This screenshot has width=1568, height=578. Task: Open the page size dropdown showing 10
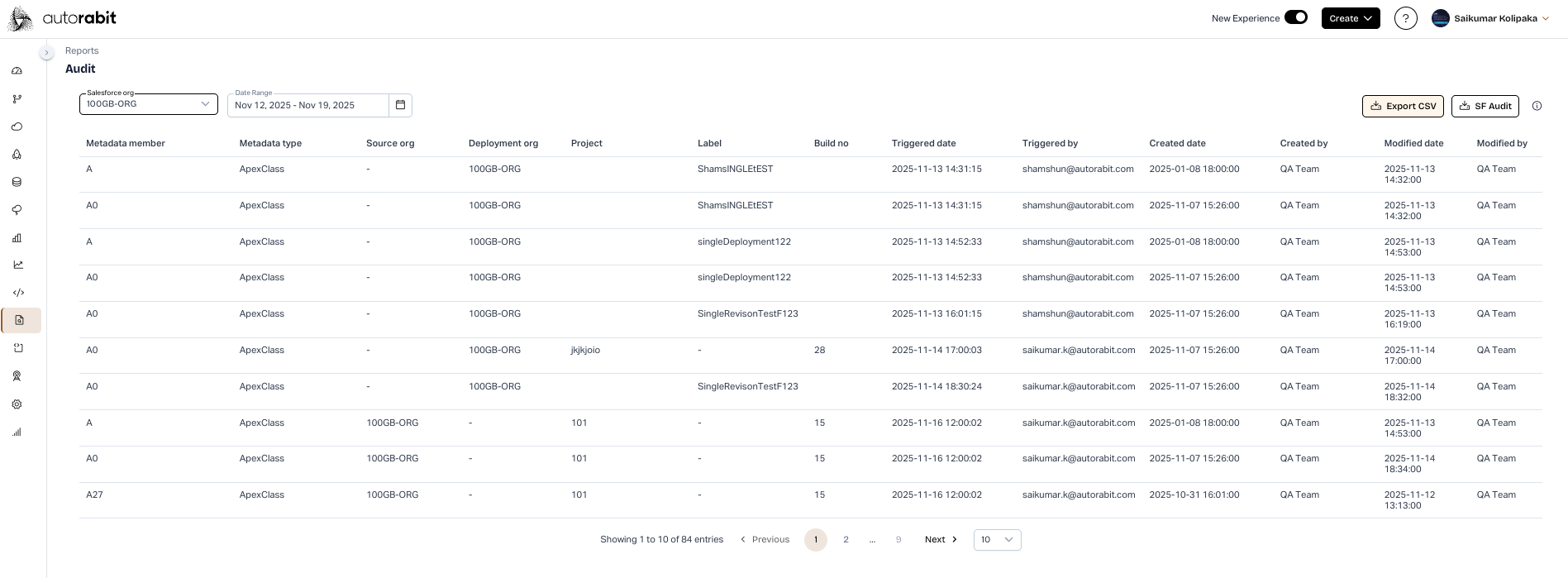(997, 540)
